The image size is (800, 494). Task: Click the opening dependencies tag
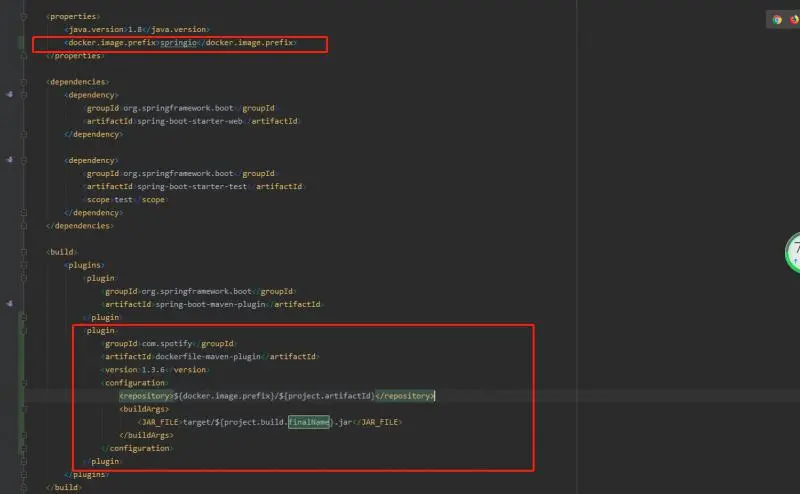[x=78, y=82]
